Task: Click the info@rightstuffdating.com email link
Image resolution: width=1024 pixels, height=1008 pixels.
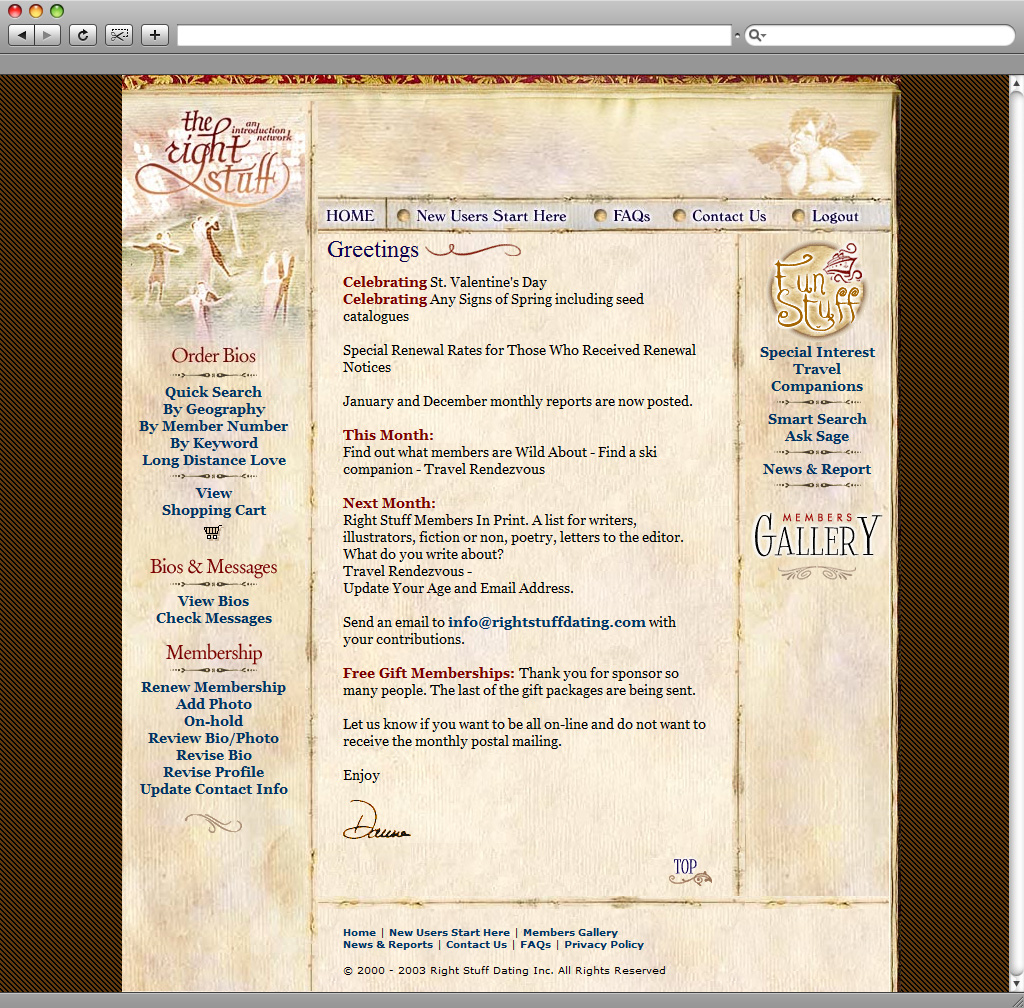Action: (x=546, y=622)
